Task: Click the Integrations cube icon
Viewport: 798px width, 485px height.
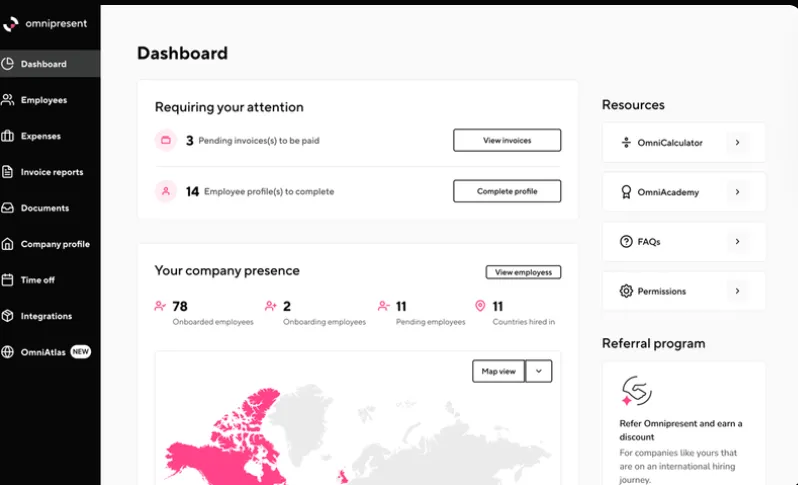Action: [7, 316]
